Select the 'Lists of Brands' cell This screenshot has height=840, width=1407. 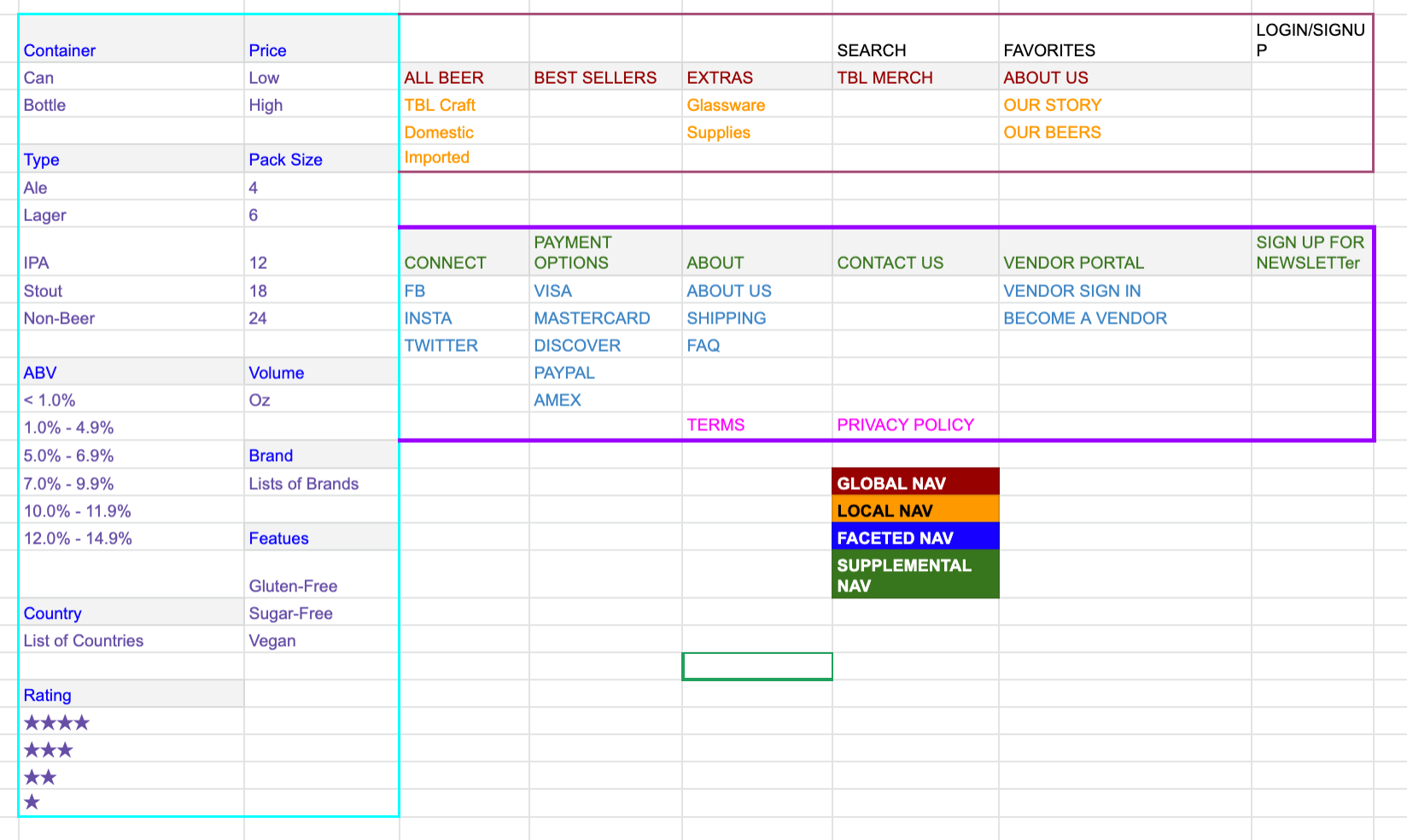[x=321, y=483]
